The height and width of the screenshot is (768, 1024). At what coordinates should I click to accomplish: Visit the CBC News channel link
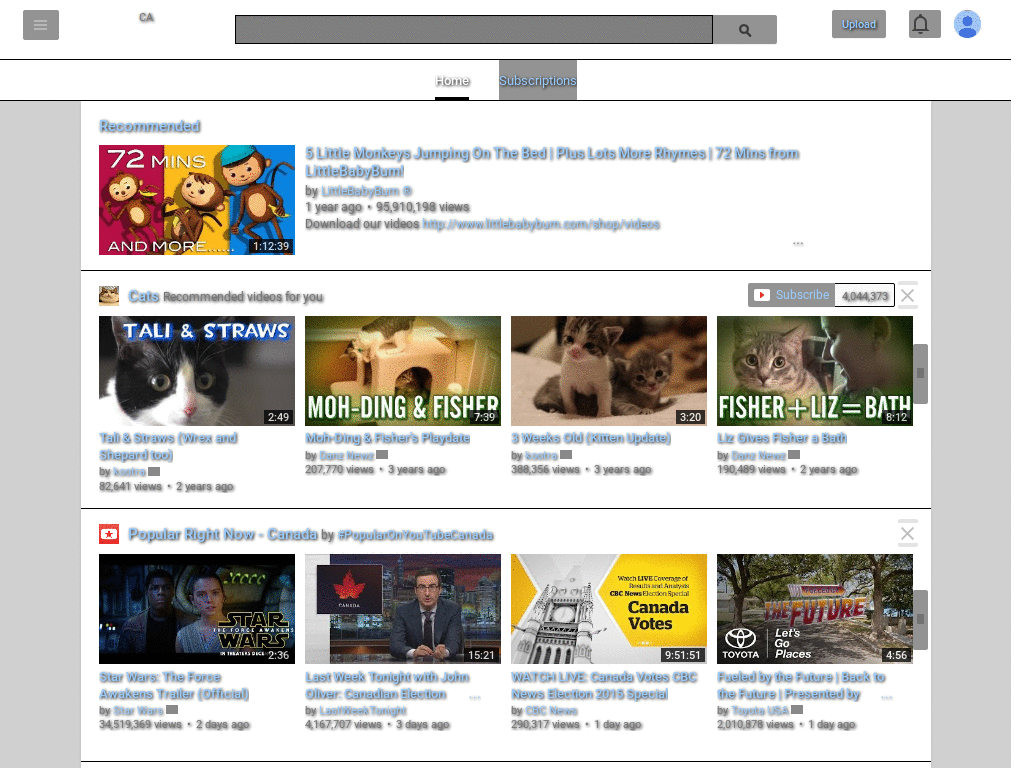tap(551, 710)
